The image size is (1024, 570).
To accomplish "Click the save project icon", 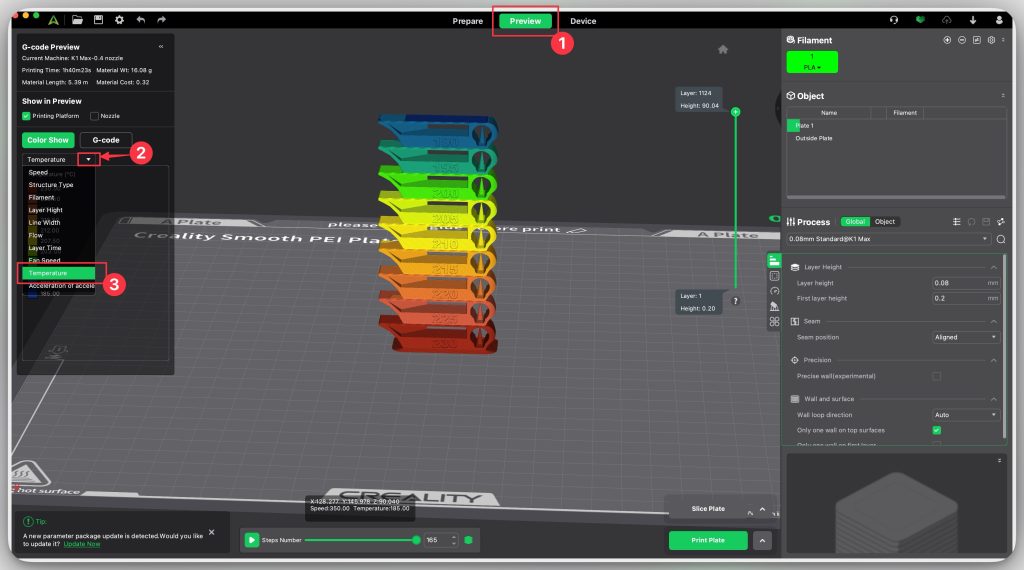I will click(98, 20).
